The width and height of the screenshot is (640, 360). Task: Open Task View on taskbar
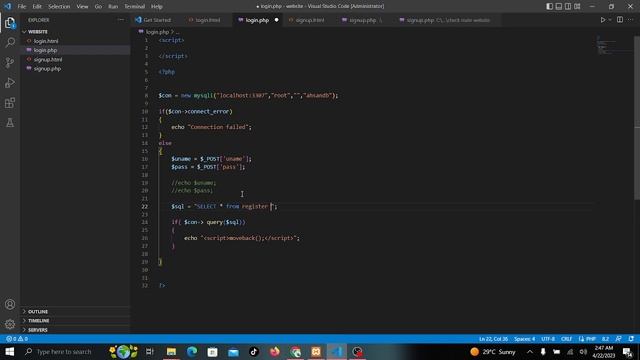(x=149, y=352)
